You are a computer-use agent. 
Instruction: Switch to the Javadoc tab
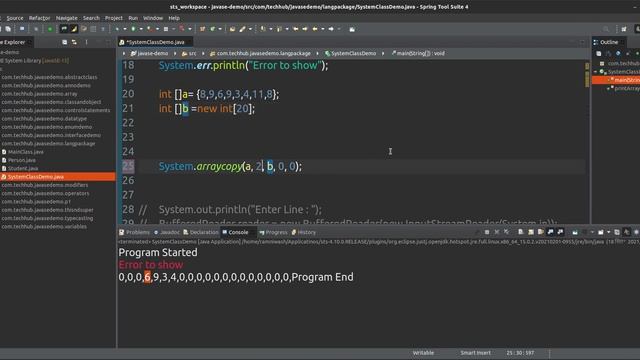tap(167, 232)
